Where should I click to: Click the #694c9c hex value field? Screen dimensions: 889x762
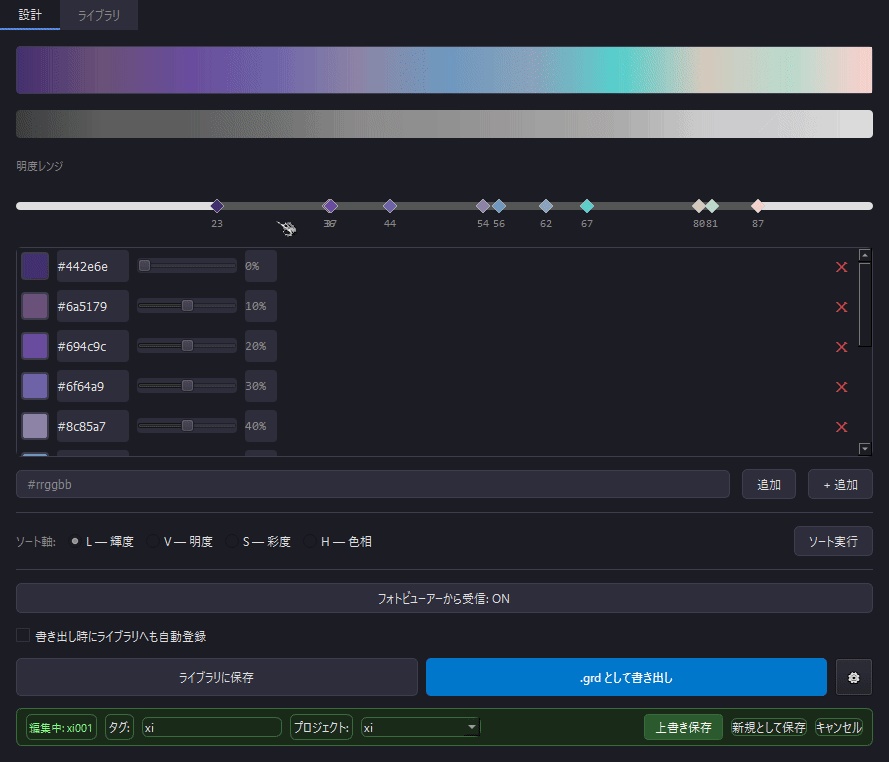click(92, 346)
